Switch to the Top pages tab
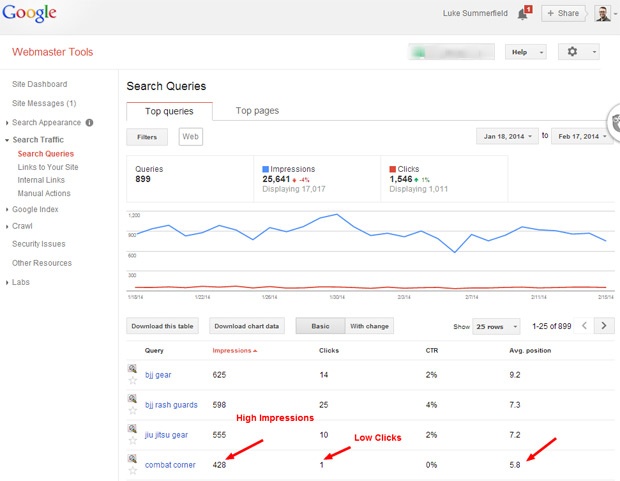620x481 pixels. tap(257, 111)
